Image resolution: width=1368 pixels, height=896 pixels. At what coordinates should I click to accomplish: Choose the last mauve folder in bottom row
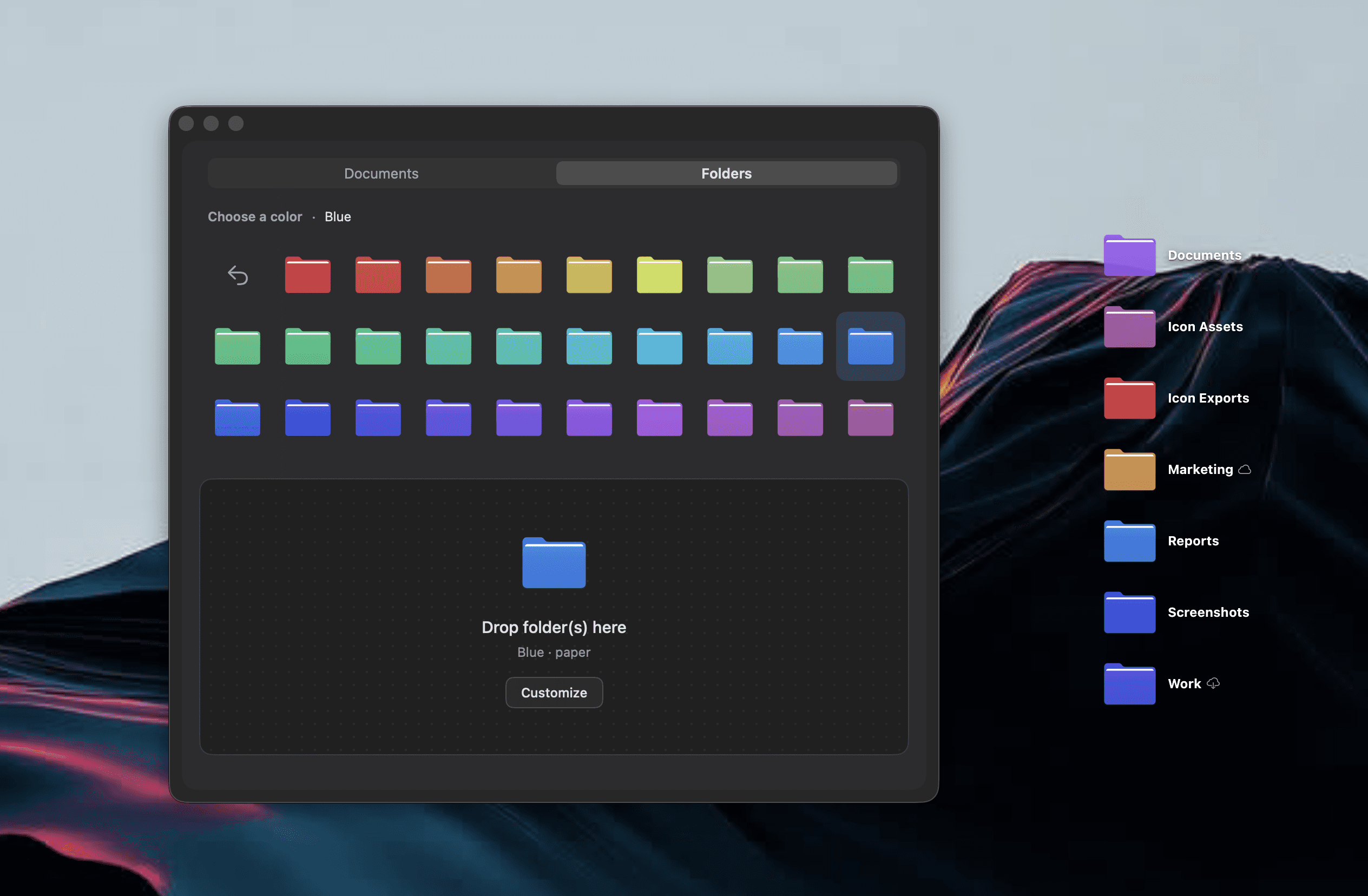coord(870,418)
